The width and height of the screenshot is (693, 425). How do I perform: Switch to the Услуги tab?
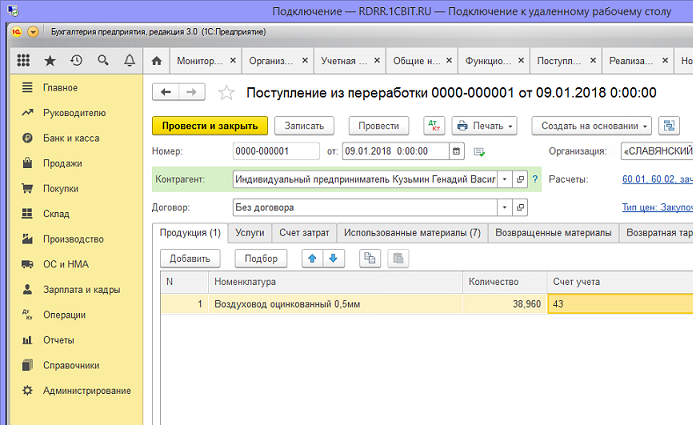[249, 233]
